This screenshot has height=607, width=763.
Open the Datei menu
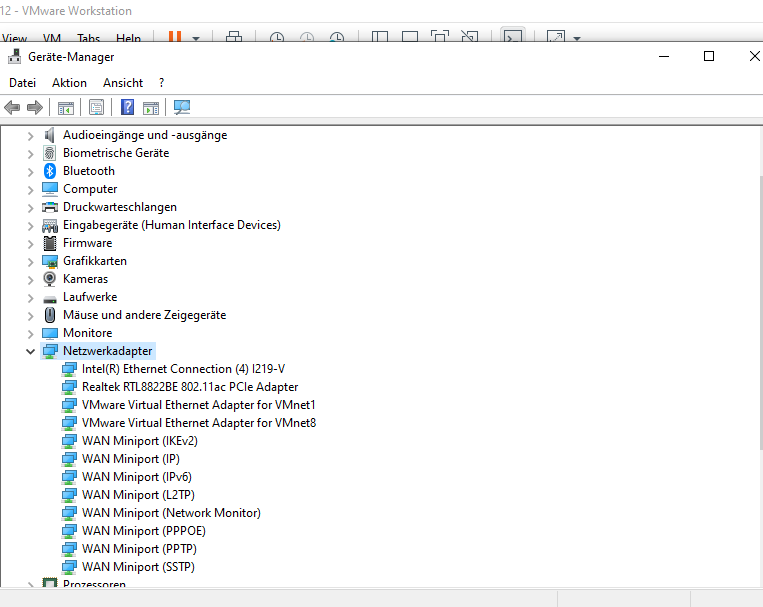pos(22,83)
